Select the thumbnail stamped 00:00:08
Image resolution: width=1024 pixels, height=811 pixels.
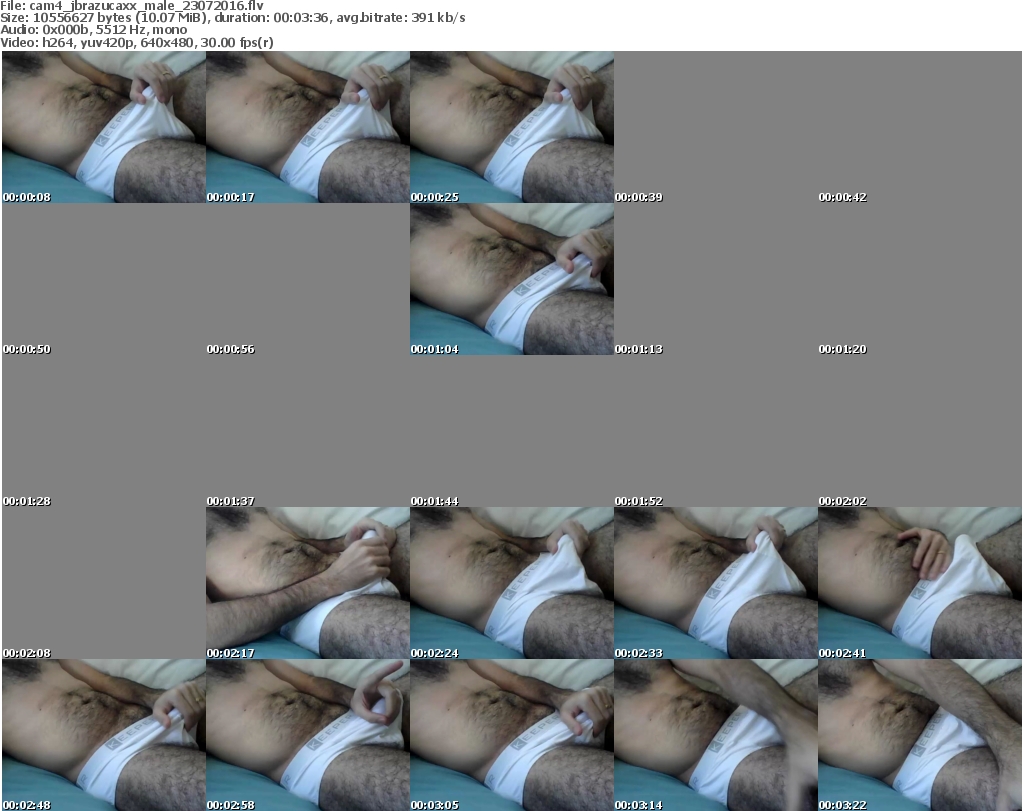(104, 127)
